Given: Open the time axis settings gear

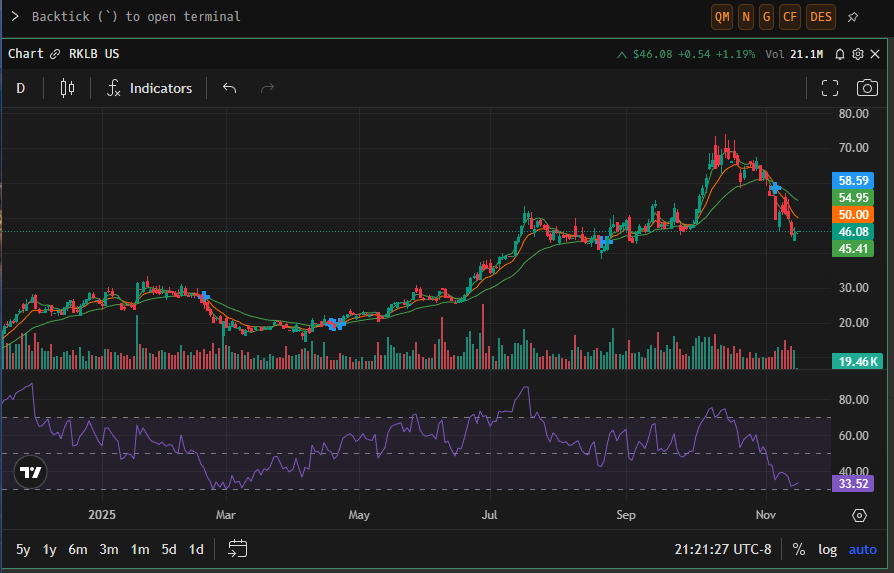Looking at the screenshot, I should (859, 515).
